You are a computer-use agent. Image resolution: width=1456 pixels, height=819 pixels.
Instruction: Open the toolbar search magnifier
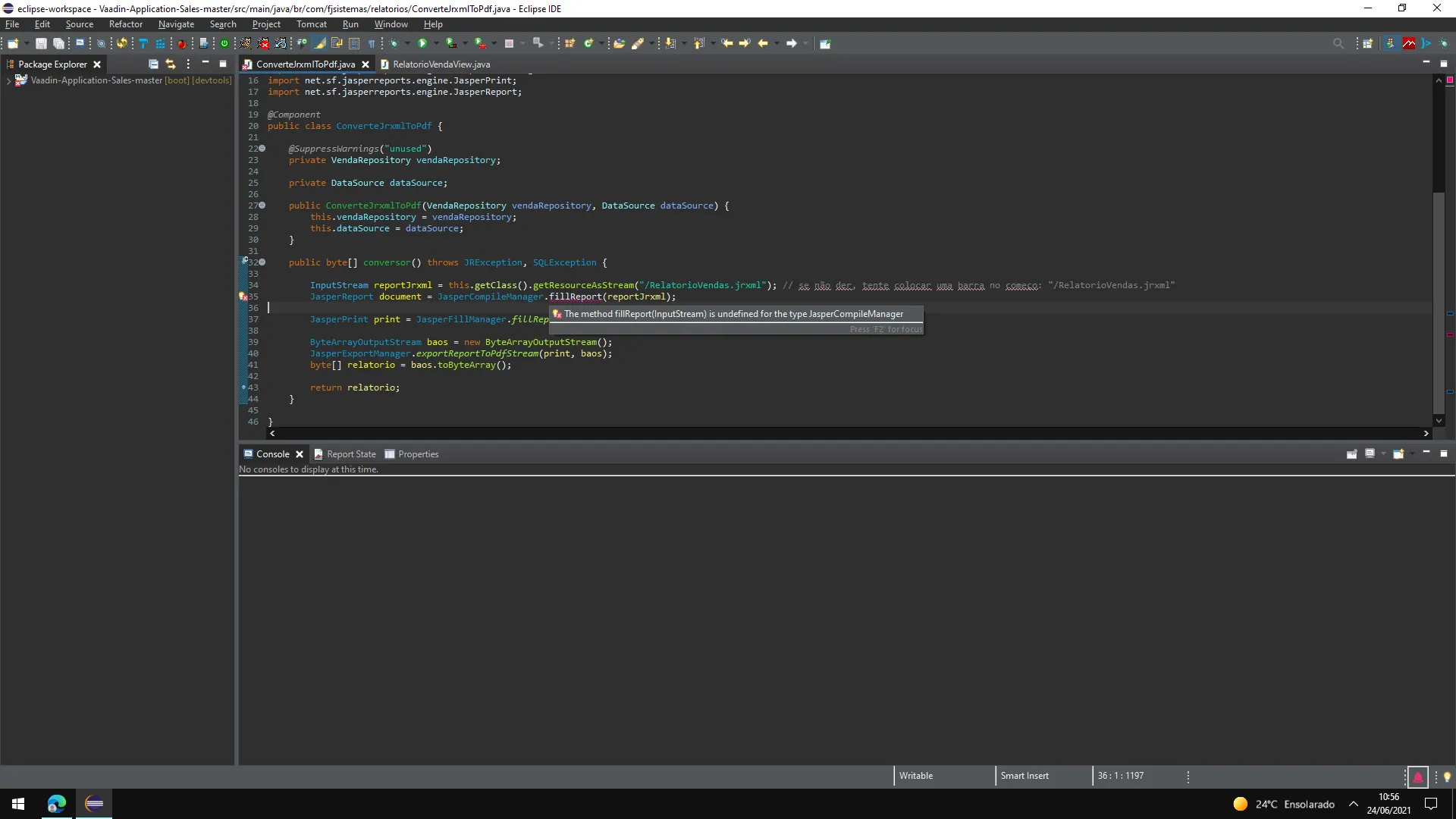(1338, 43)
